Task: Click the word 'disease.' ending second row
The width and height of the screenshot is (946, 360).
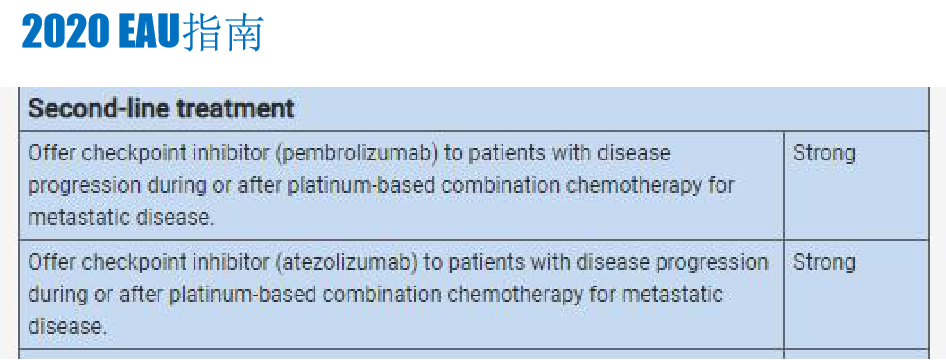Action: coord(67,327)
